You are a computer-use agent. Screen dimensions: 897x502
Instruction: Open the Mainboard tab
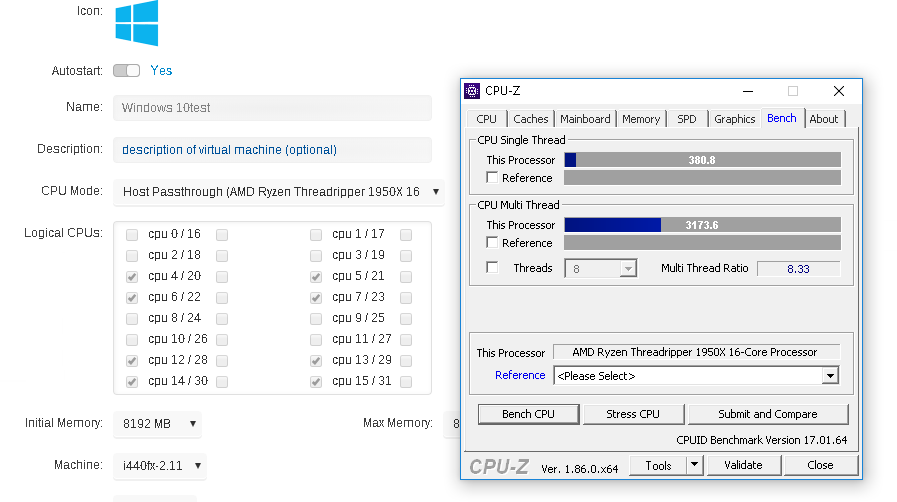pos(585,119)
